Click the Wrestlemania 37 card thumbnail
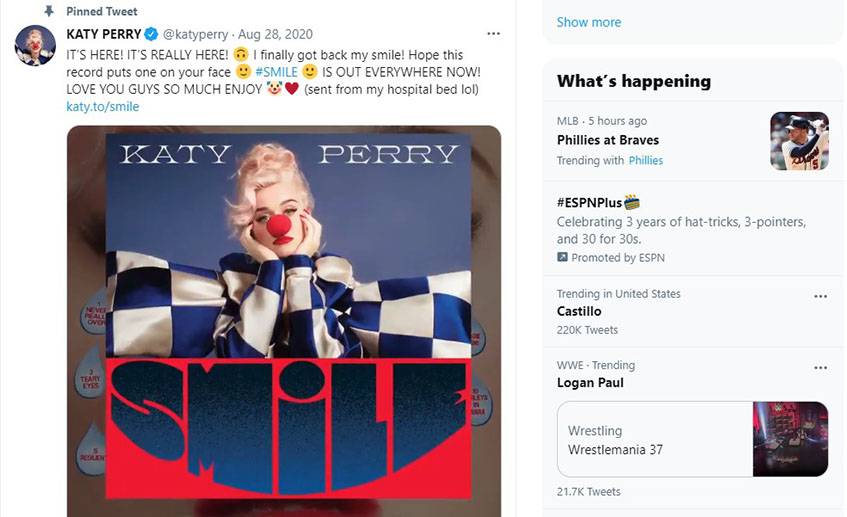The height and width of the screenshot is (517, 847). tap(790, 439)
